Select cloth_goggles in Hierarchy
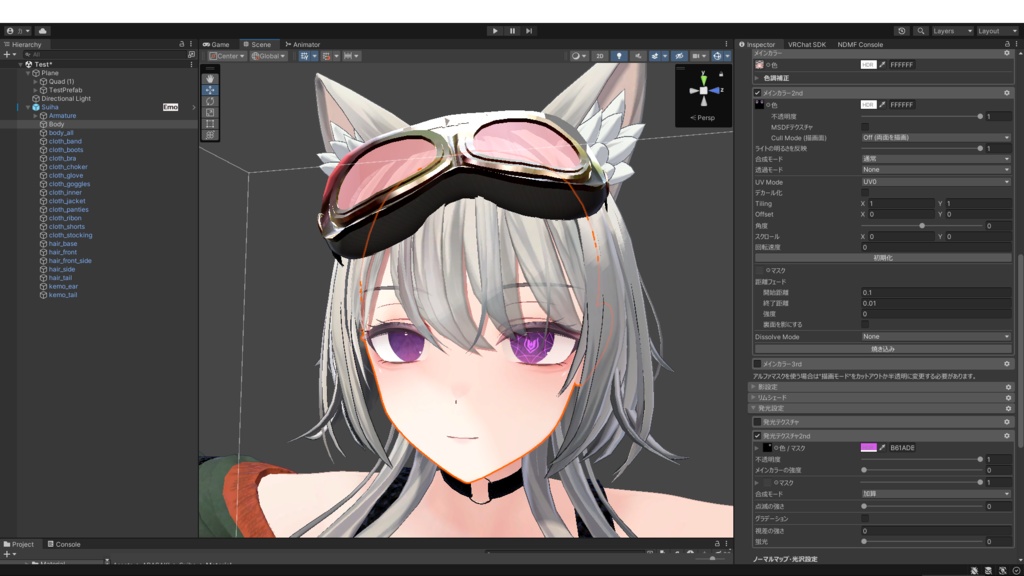 [x=69, y=184]
